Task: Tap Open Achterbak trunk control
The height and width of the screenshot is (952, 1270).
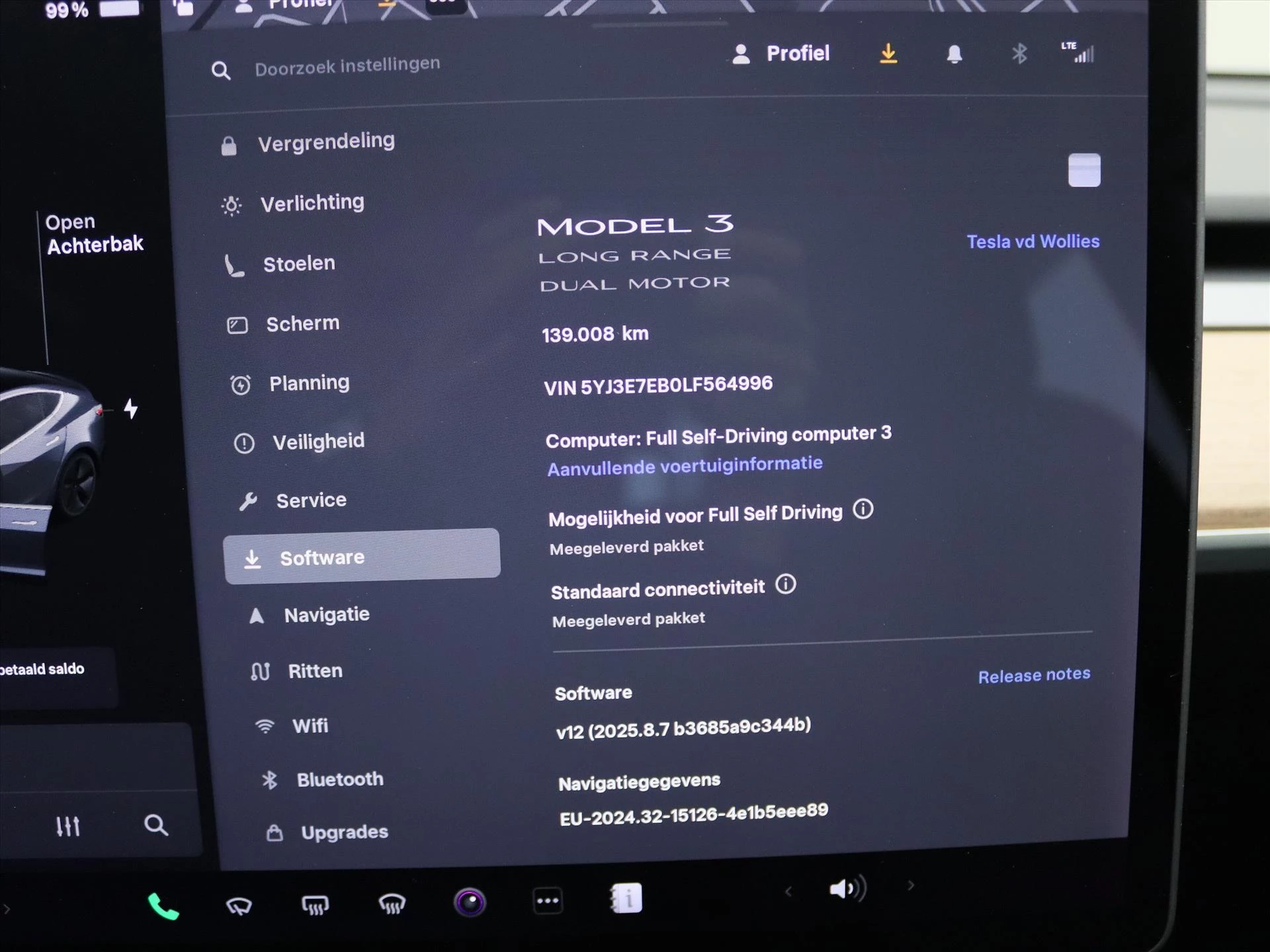Action: click(94, 234)
